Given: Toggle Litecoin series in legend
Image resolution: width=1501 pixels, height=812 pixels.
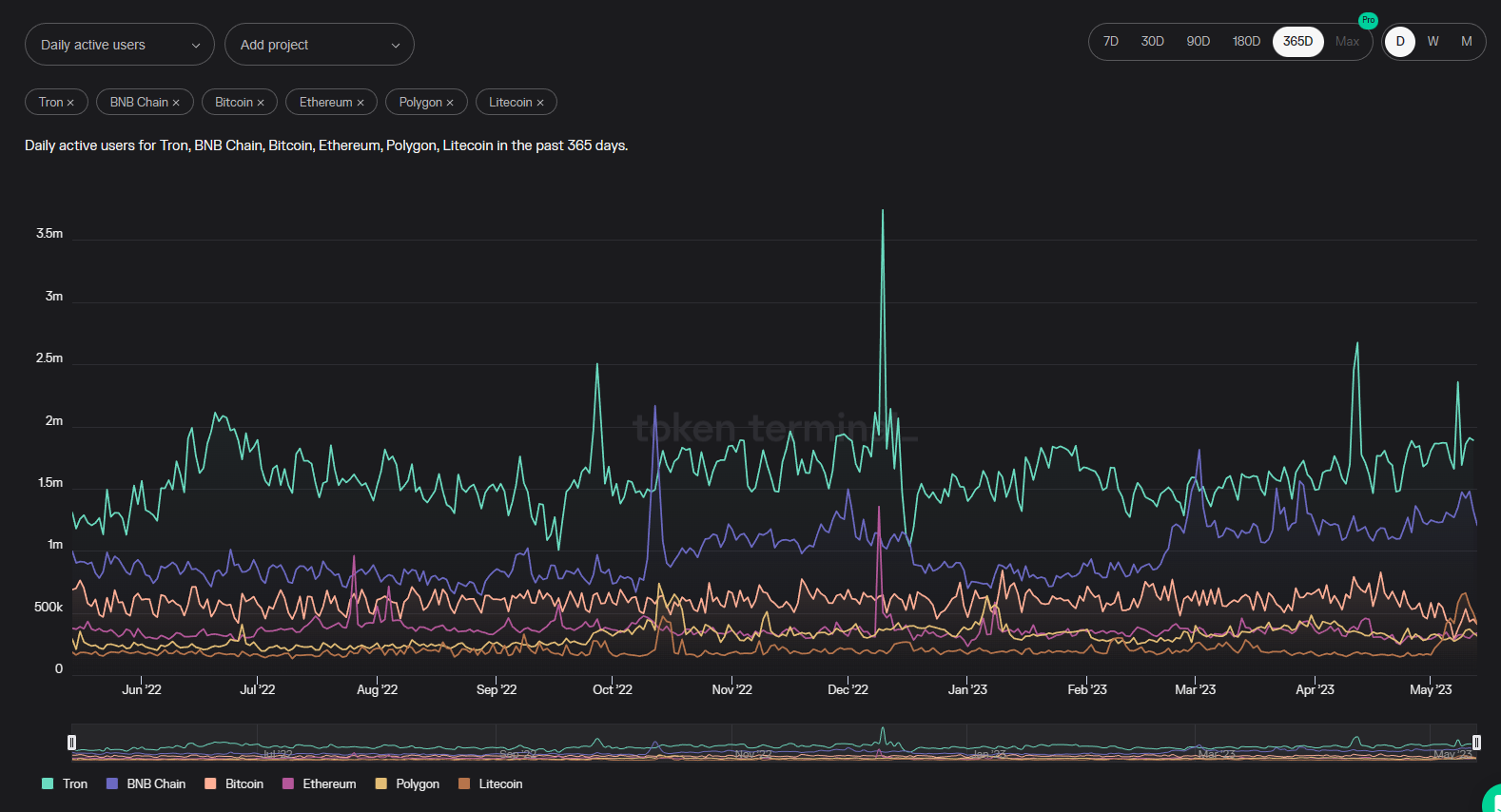Looking at the screenshot, I should (x=491, y=784).
